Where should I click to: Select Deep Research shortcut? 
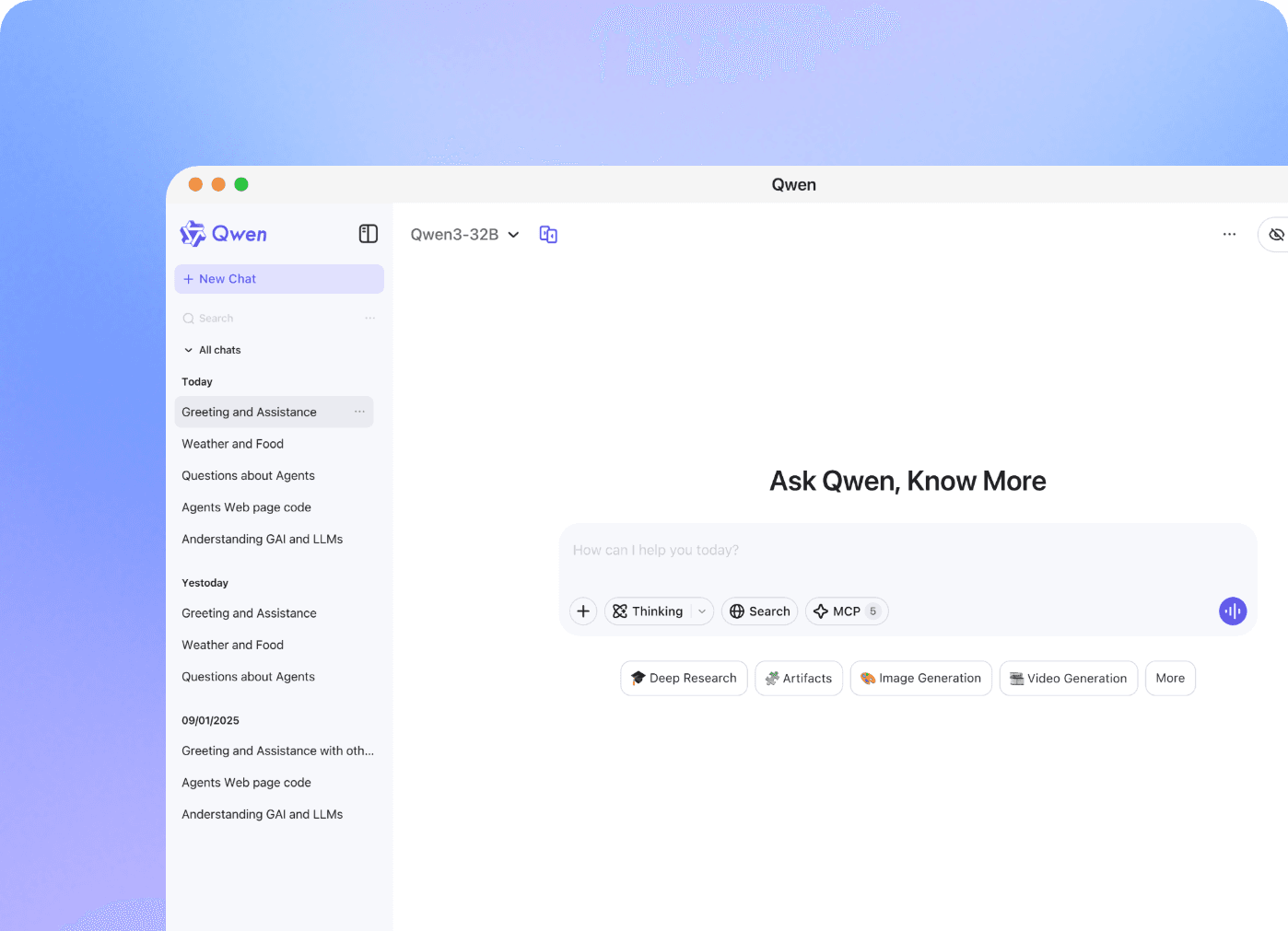(684, 679)
